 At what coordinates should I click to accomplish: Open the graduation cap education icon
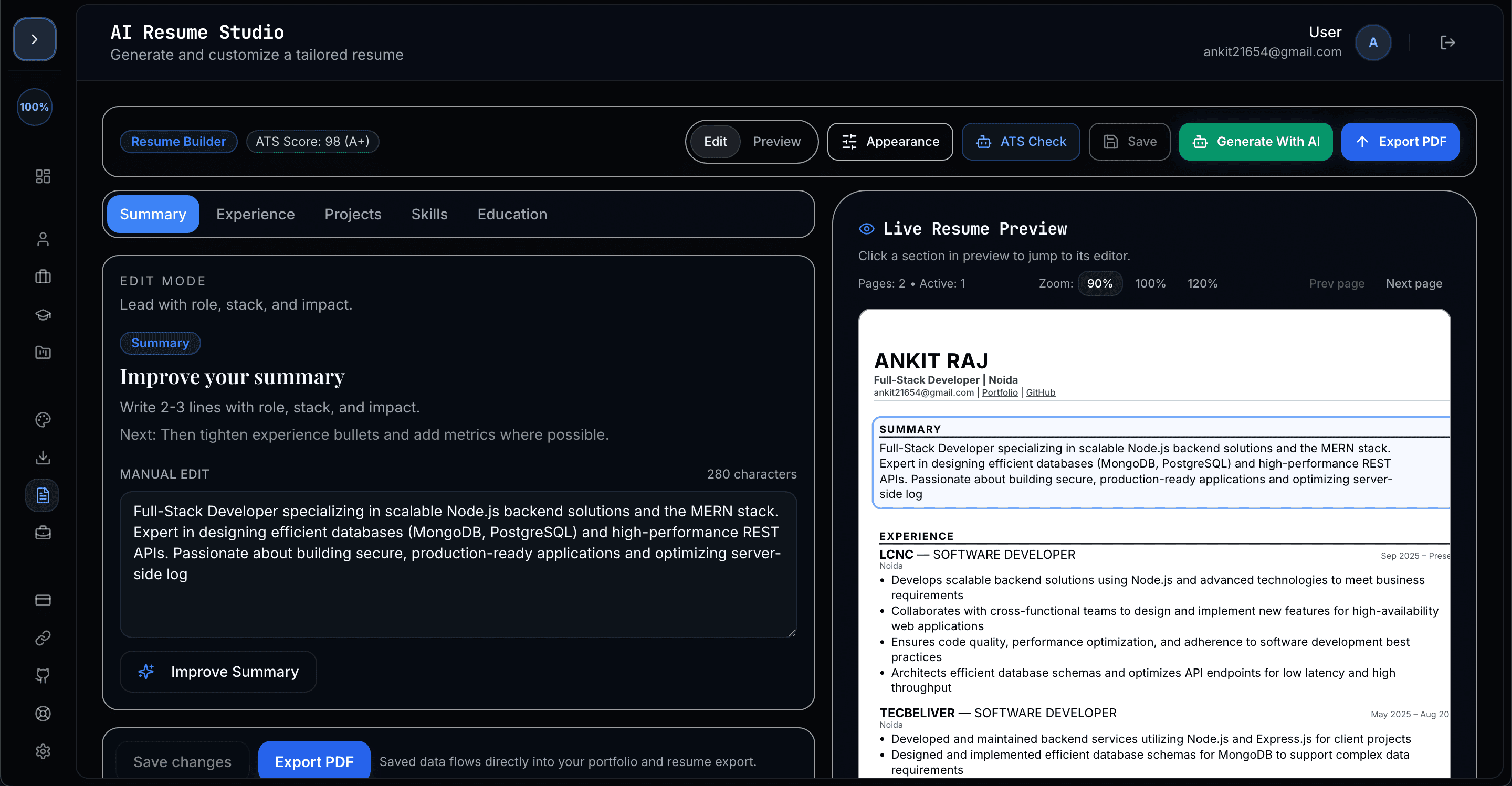(43, 314)
